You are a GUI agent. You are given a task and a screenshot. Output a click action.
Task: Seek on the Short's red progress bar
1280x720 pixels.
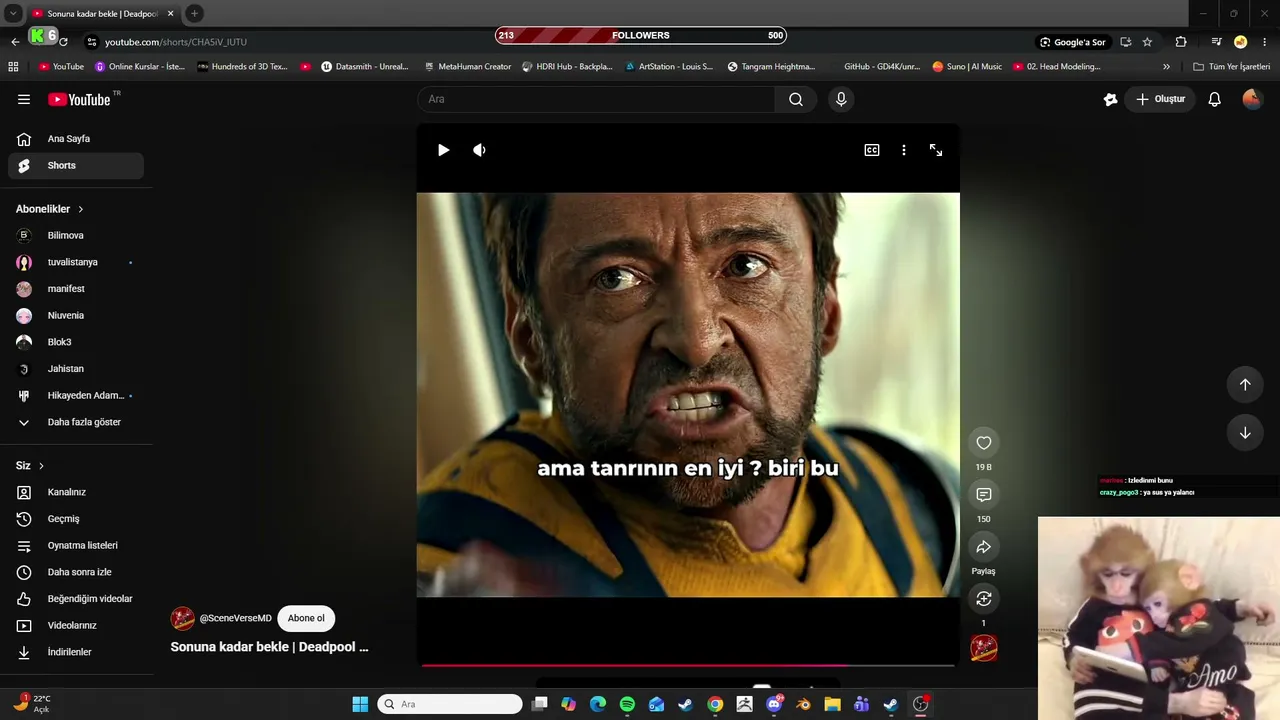(x=688, y=664)
